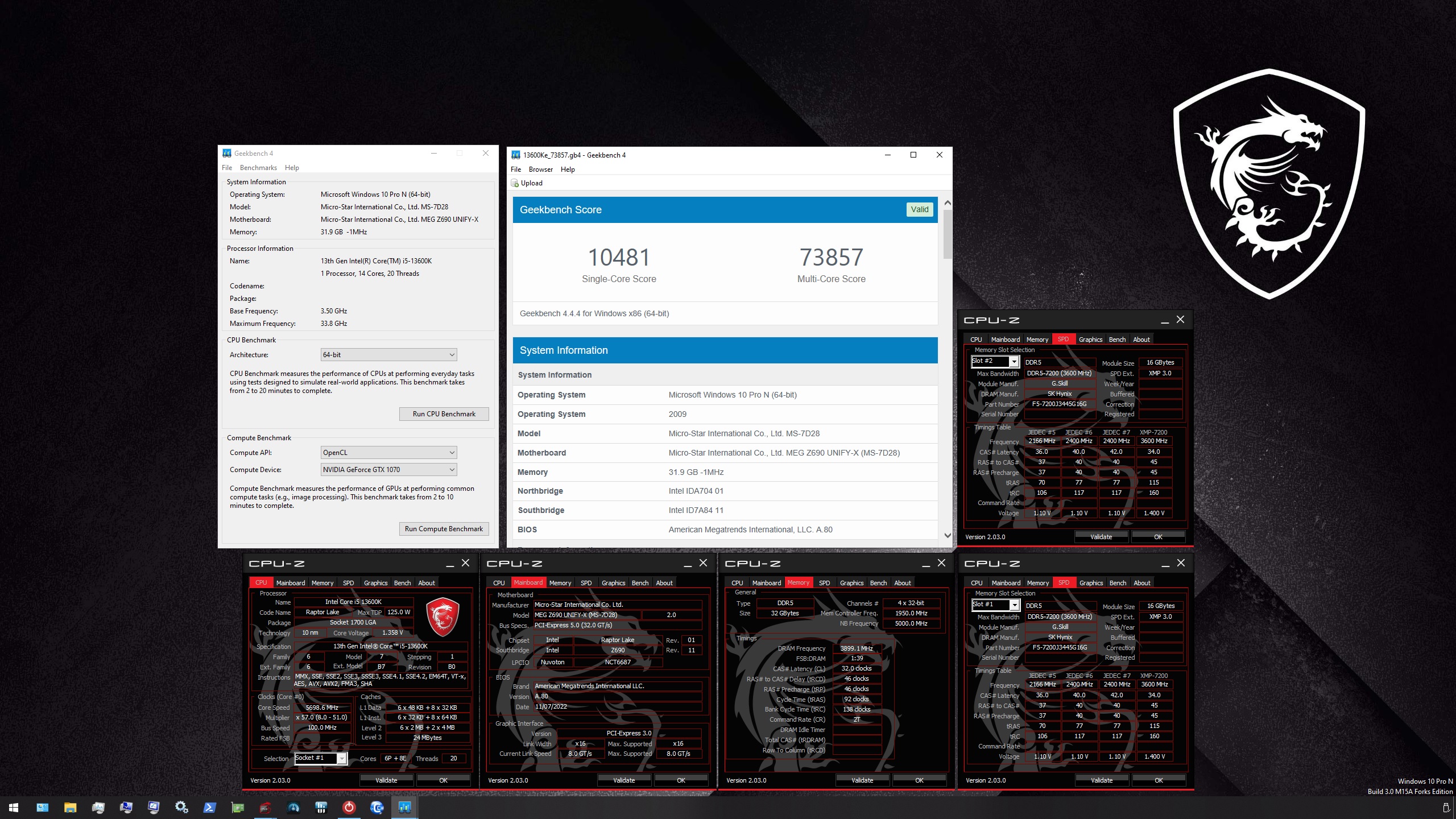Click Validate in the Slot #1 CPU-Z window
This screenshot has width=1456, height=819.
(1102, 780)
